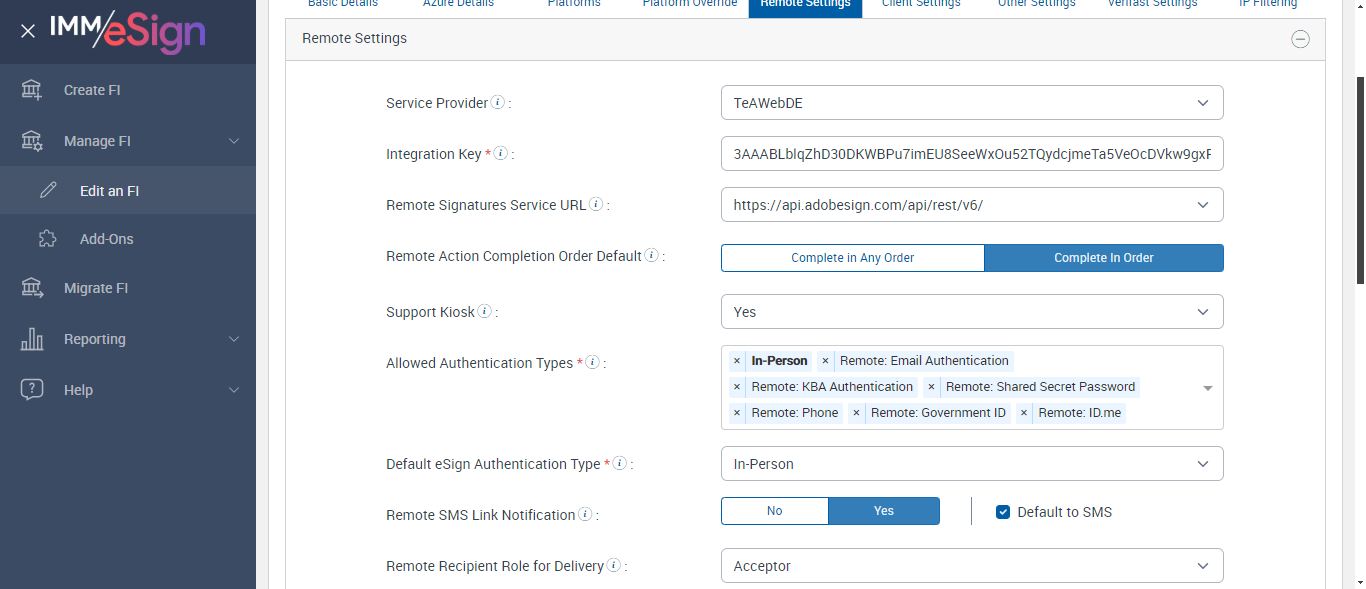
Task: Click the Create FI bank icon
Action: [x=32, y=90]
